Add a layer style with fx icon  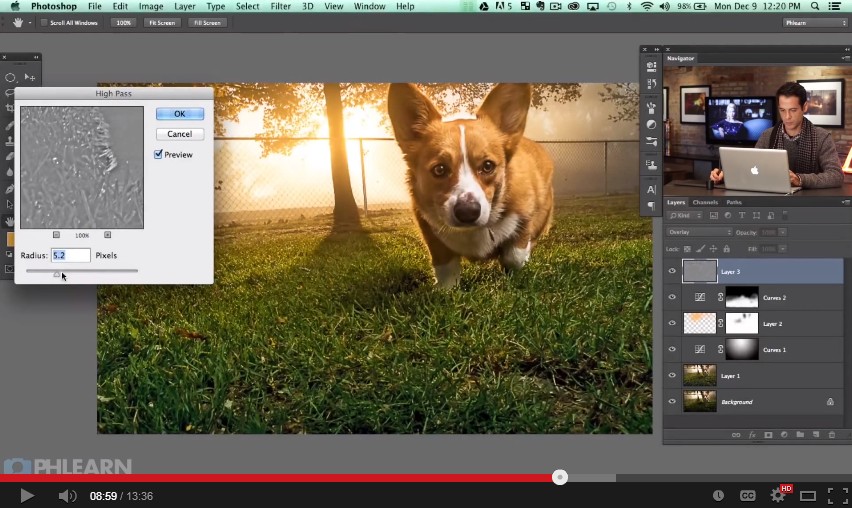tap(752, 435)
